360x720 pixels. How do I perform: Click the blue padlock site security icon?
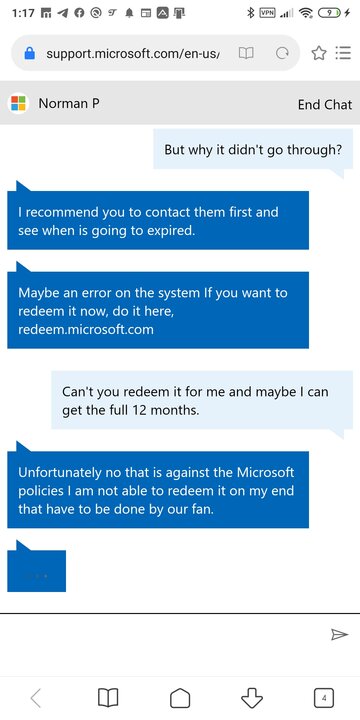(x=30, y=54)
